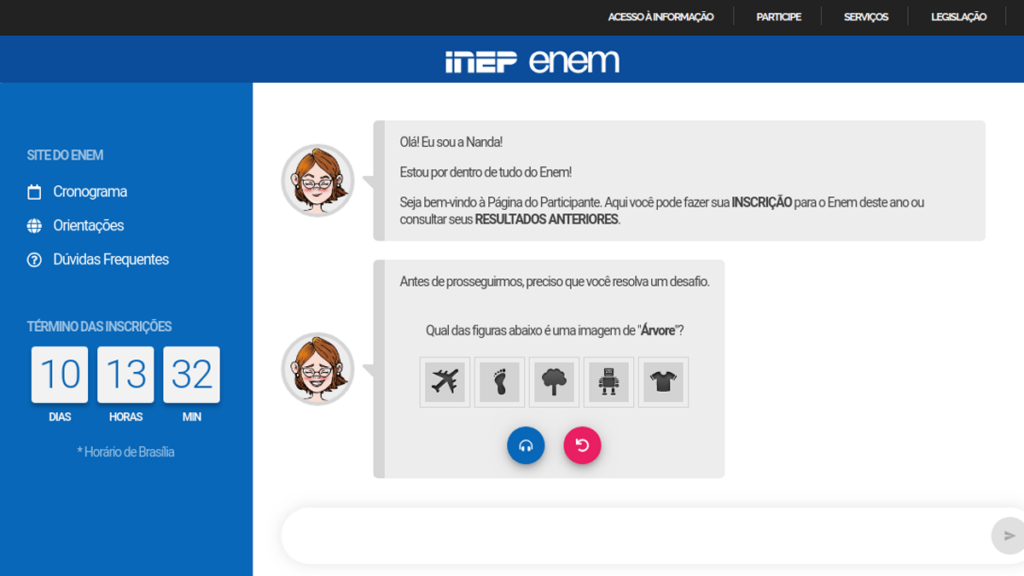This screenshot has width=1024, height=576.
Task: Click the question asking for the 'Árvore' image
Action: (554, 331)
